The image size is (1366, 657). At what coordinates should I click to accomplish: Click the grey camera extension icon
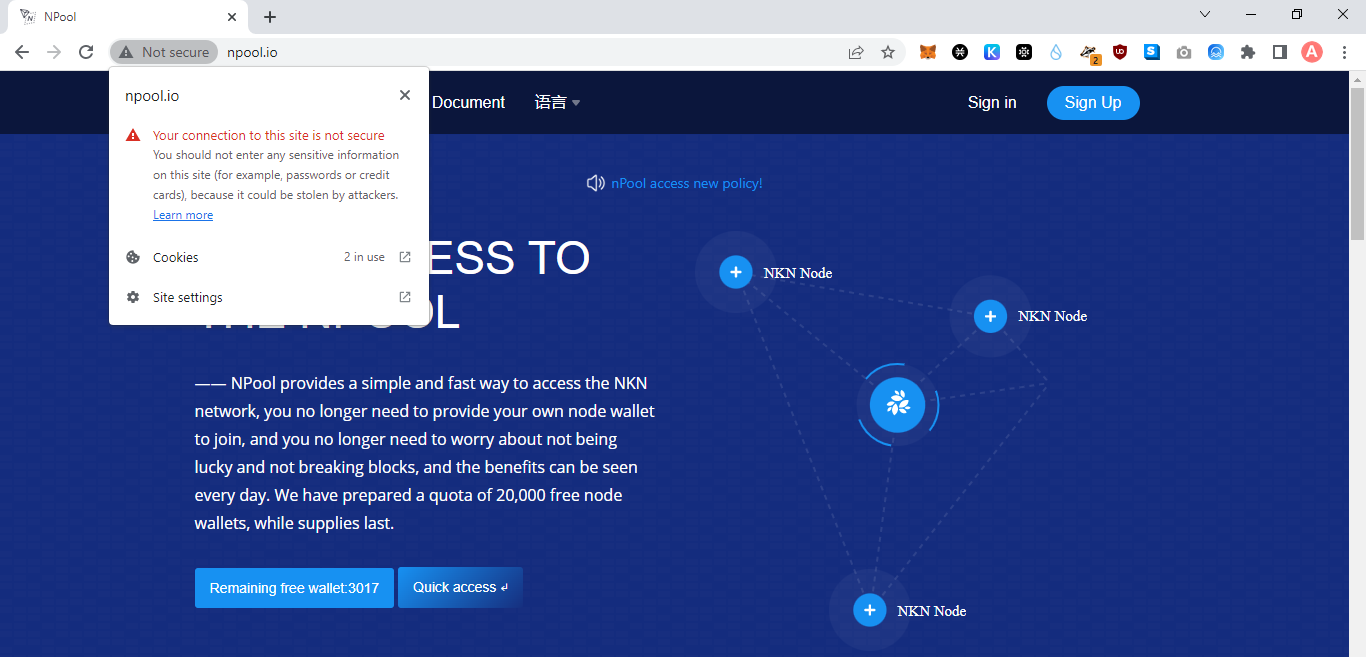[1184, 52]
